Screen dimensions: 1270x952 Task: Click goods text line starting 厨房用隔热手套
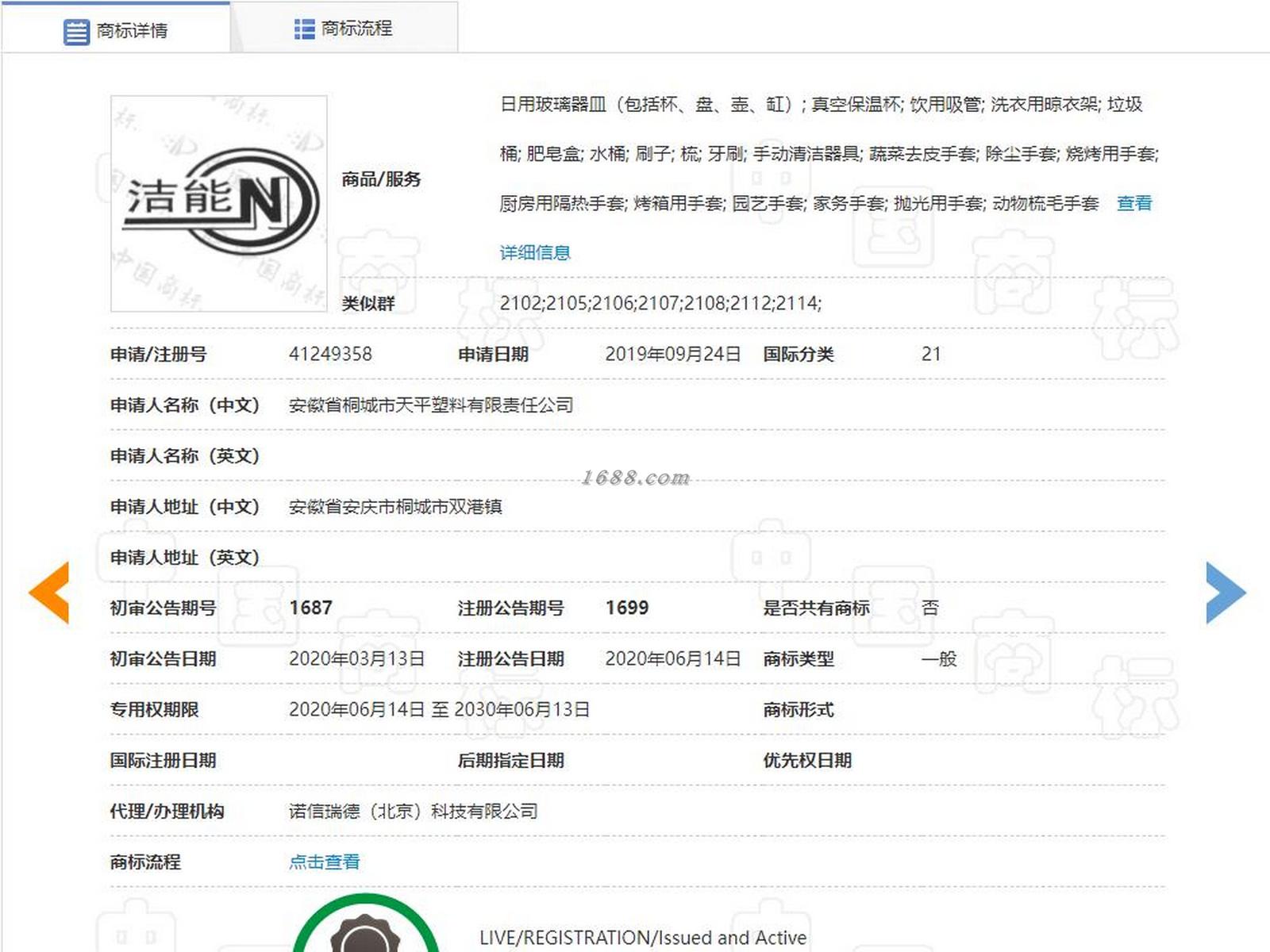(x=799, y=203)
